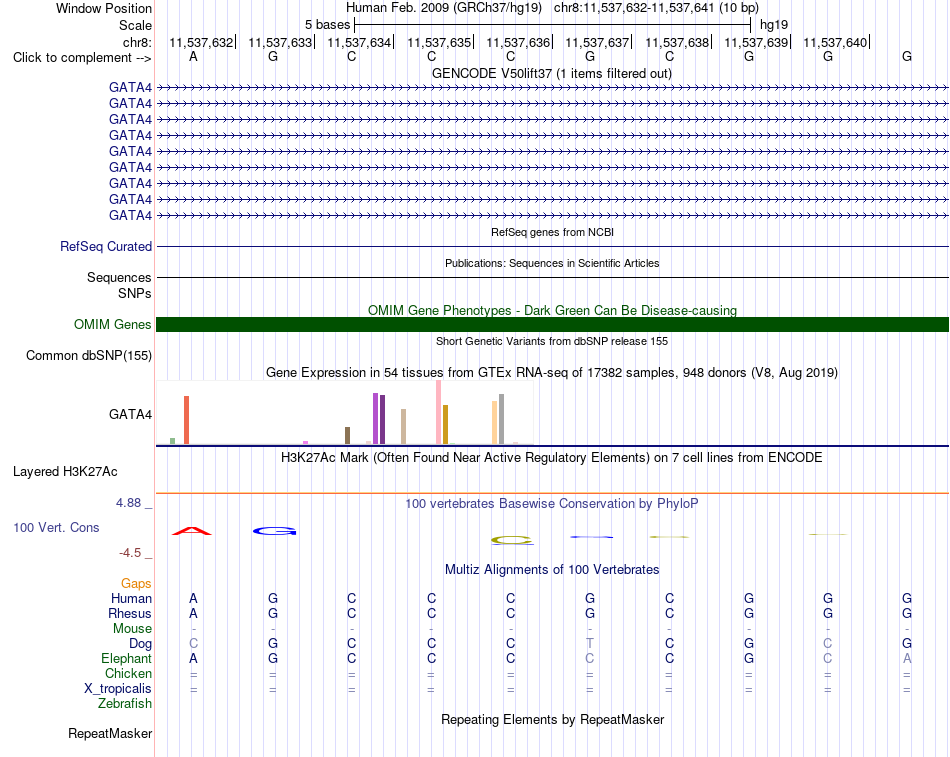This screenshot has width=950, height=757.
Task: Click the small green GTEx bar at left
Action: coord(173,441)
